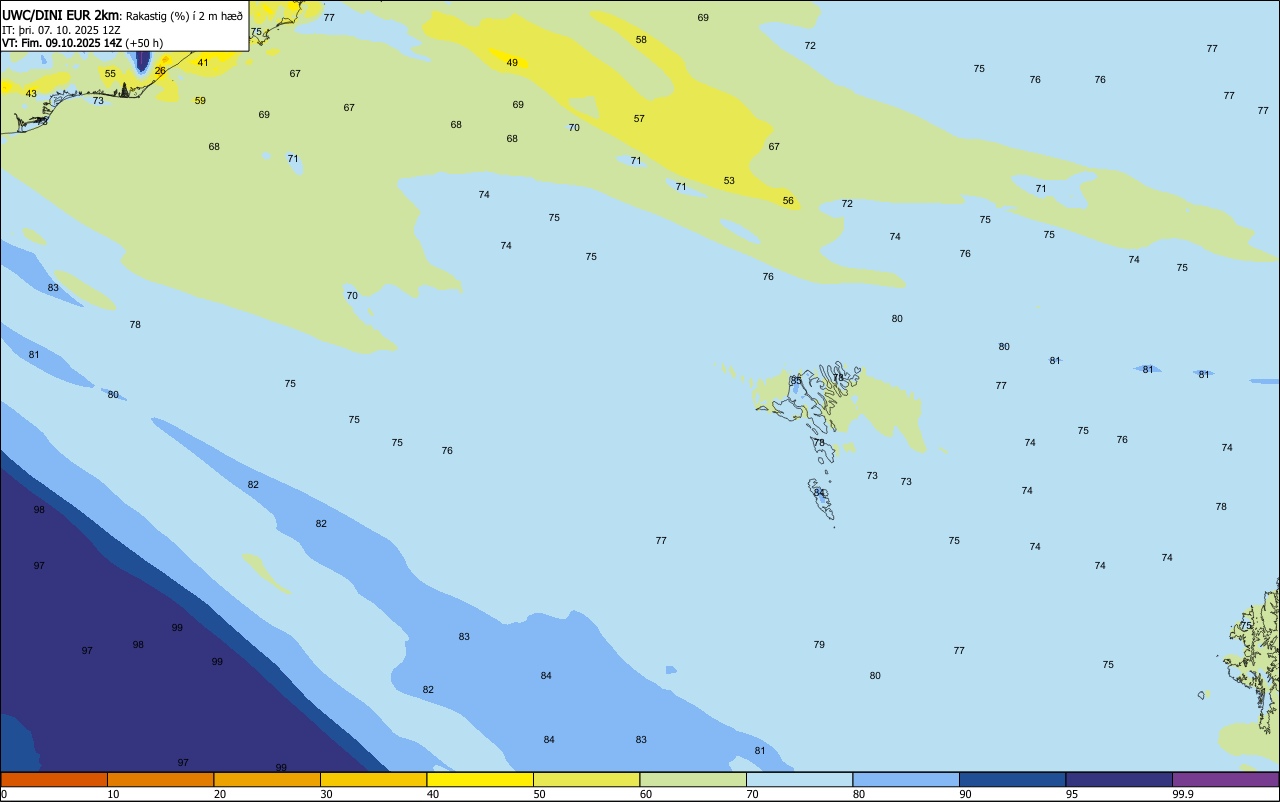Select the 30–40 golden legend swatch
This screenshot has width=1280, height=802.
click(x=373, y=779)
